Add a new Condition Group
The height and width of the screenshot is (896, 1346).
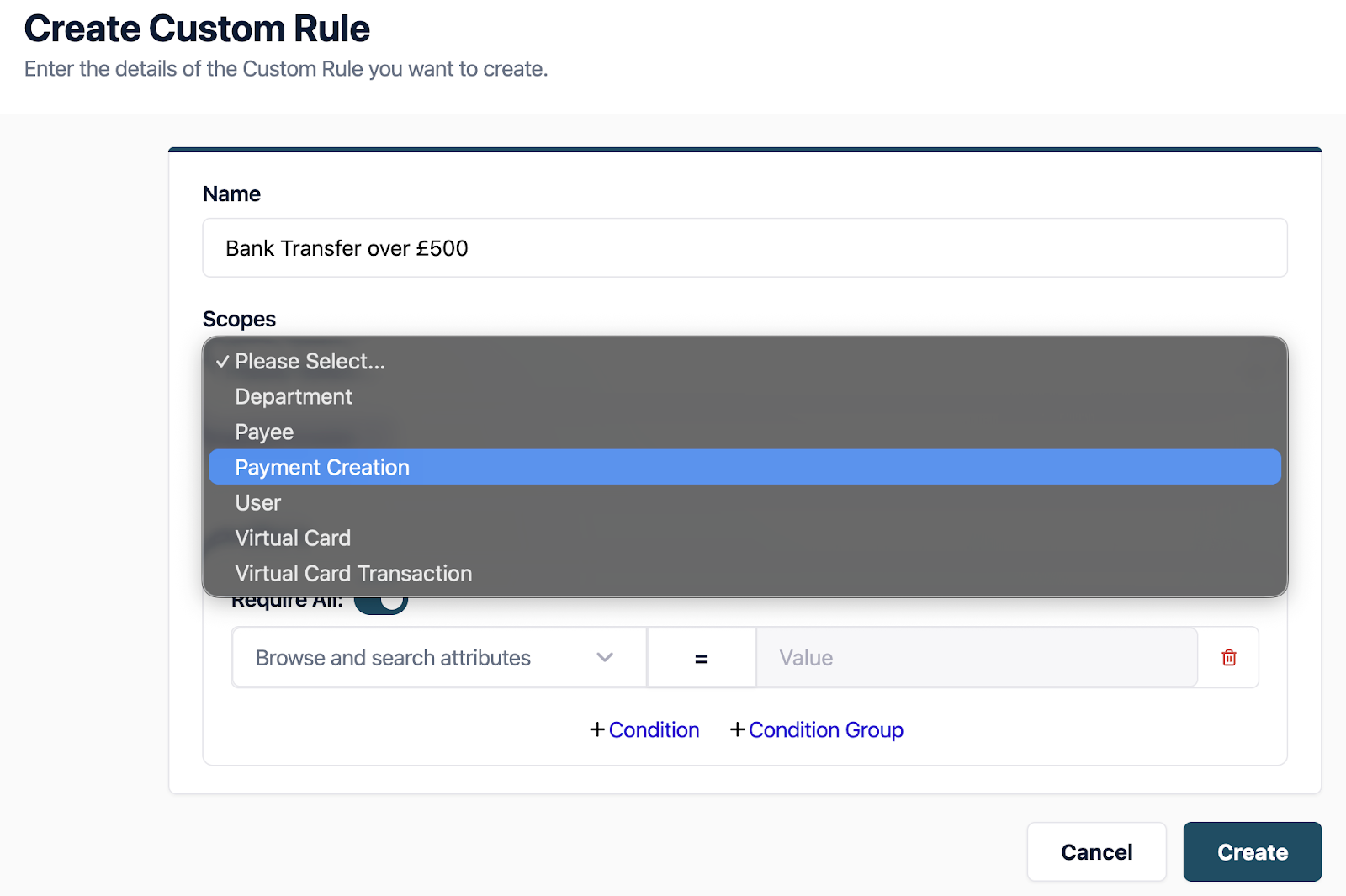click(x=817, y=729)
